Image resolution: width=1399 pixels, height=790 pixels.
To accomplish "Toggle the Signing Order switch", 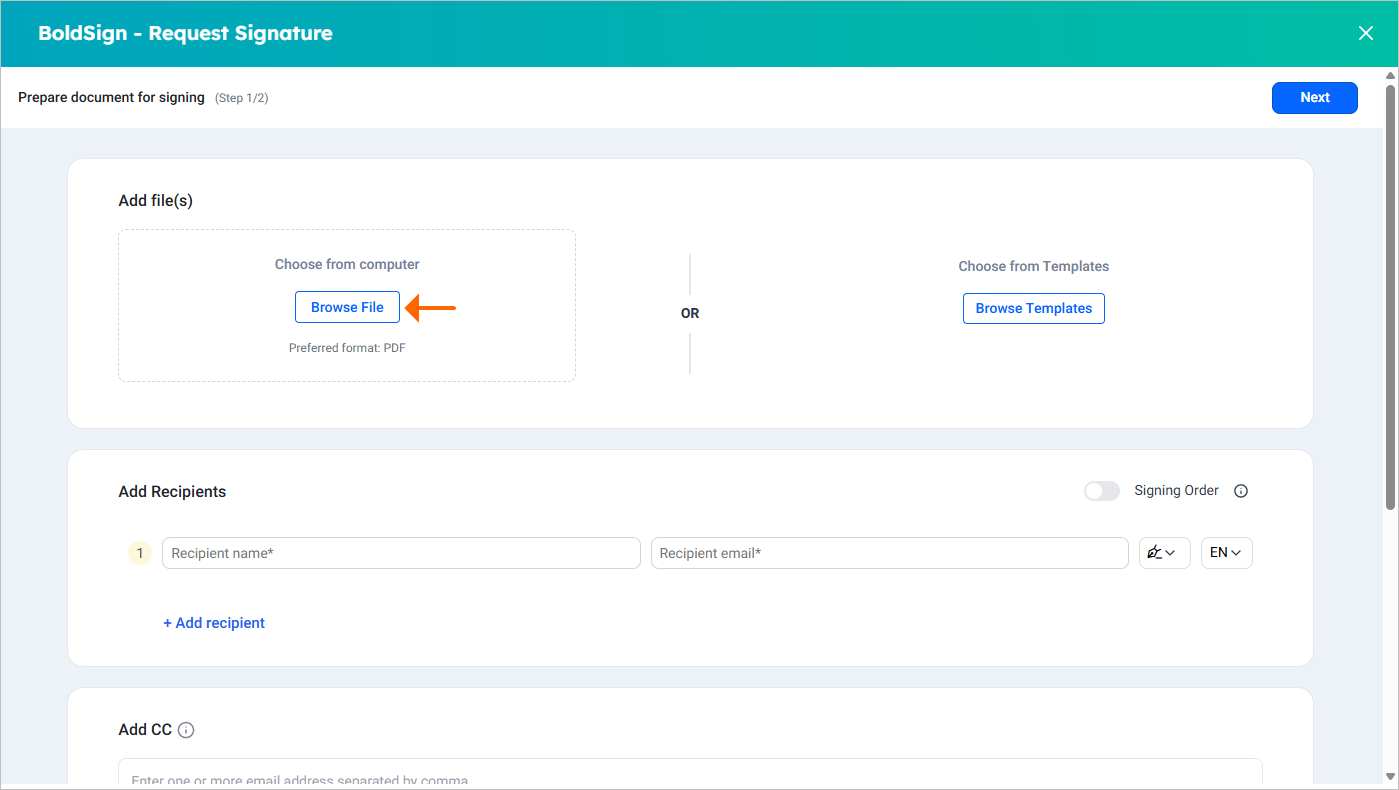I will pos(1102,491).
